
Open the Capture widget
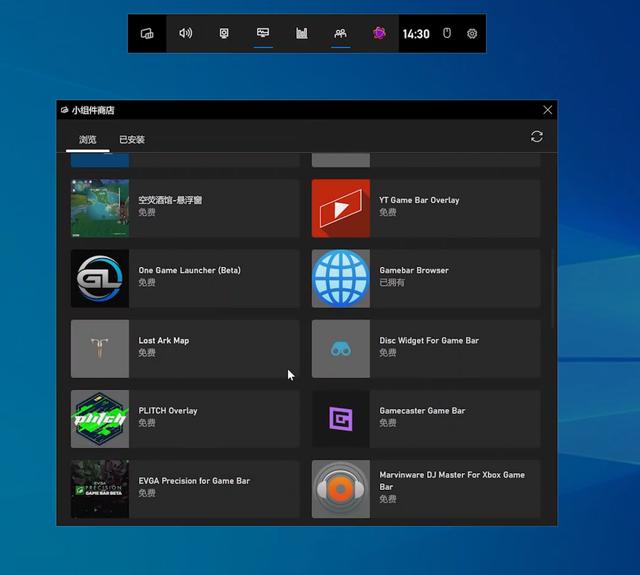(224, 34)
